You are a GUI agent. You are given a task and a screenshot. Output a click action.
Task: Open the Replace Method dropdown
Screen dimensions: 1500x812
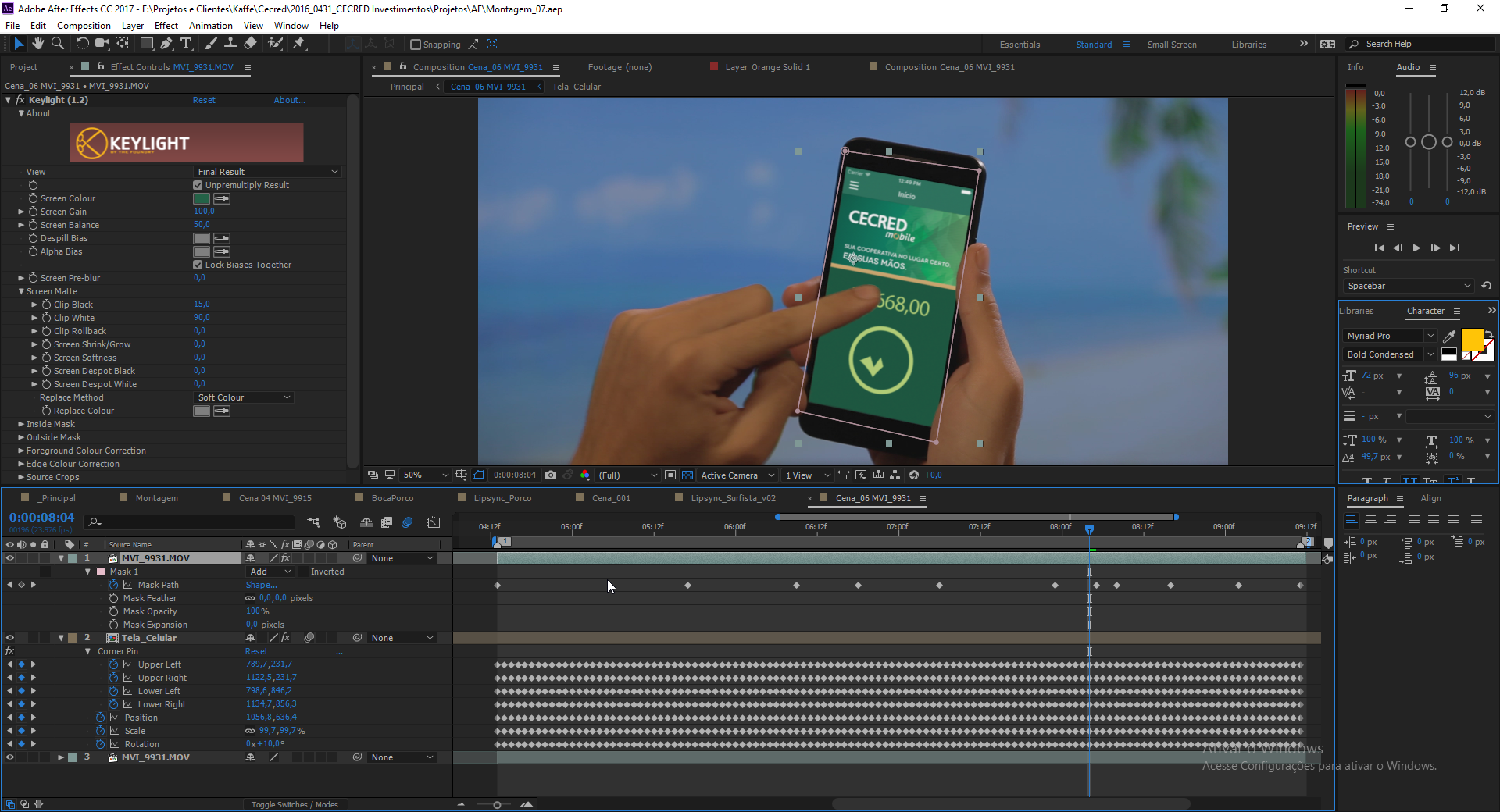click(243, 397)
